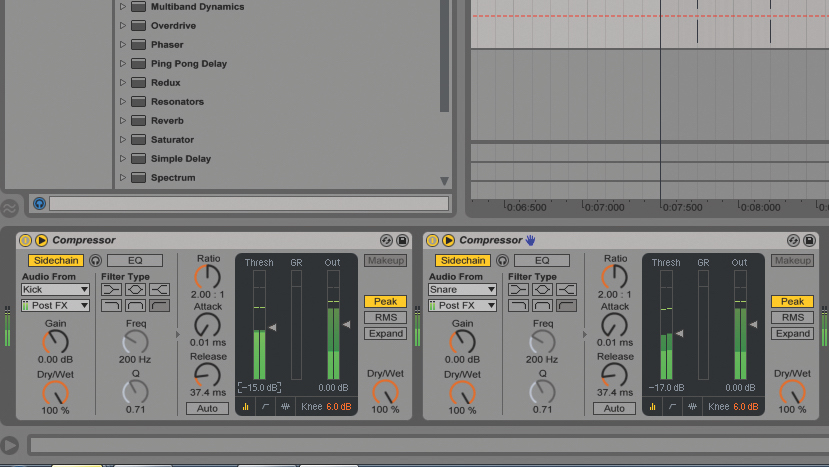Open Audio From Kick dropdown
The width and height of the screenshot is (829, 467).
pos(56,289)
